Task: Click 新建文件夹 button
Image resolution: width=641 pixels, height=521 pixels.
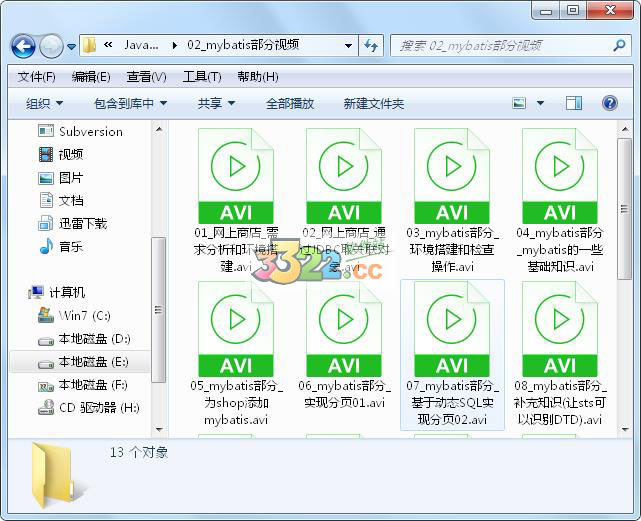Action: pyautogui.click(x=374, y=103)
